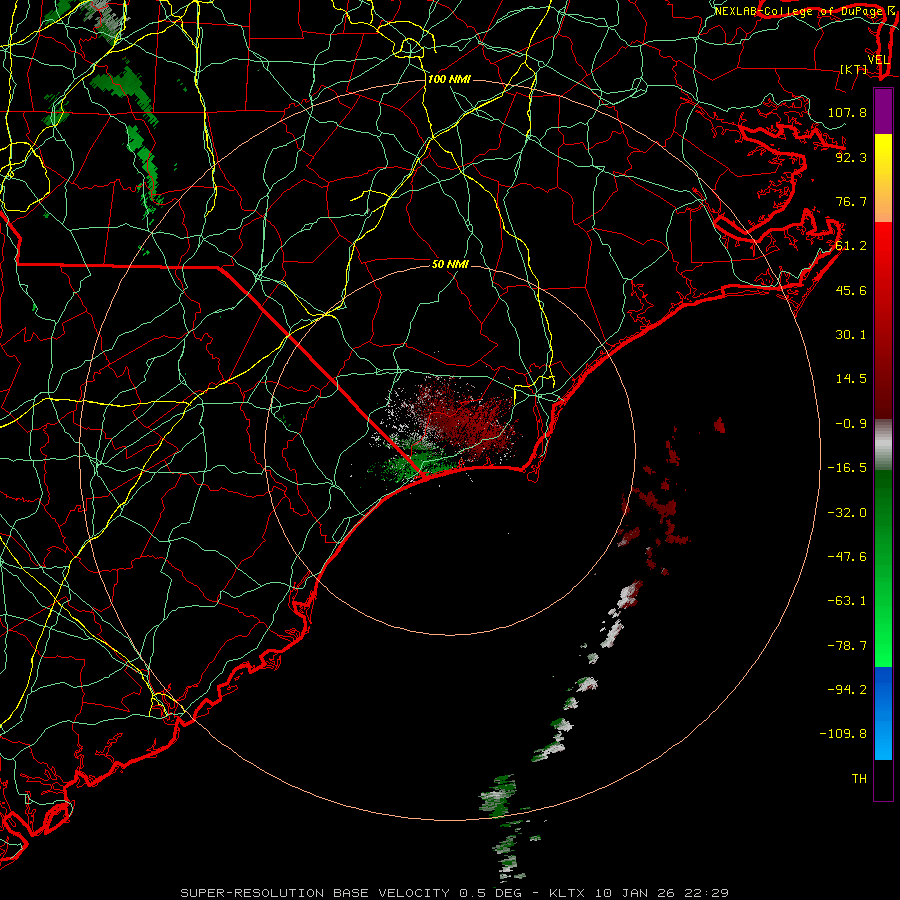This screenshot has height=900, width=900.
Task: Click the Super-Resolution Base Velocity caption text
Action: tap(454, 893)
